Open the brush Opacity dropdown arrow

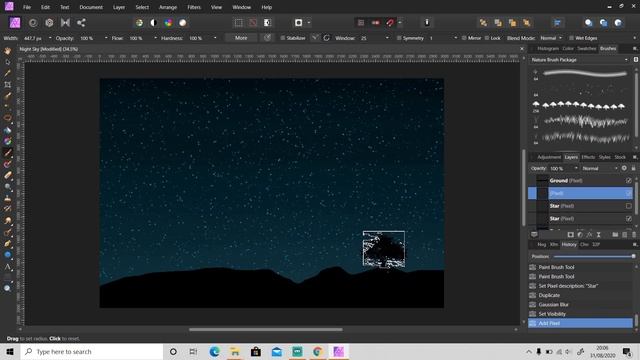(106, 38)
